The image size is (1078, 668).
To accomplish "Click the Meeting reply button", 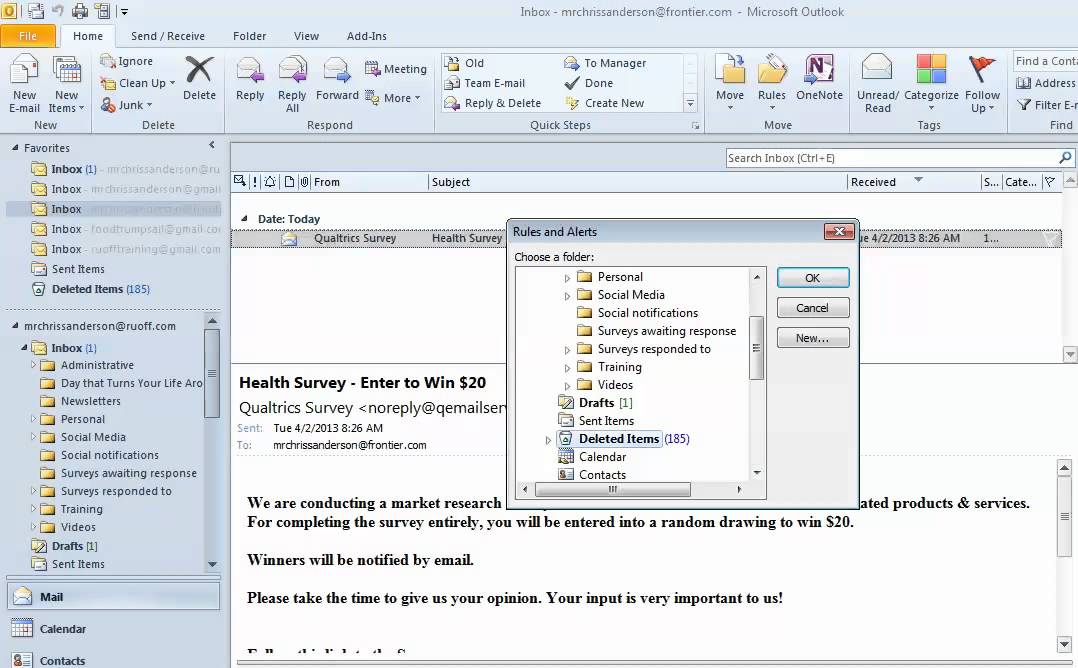I will (x=395, y=69).
